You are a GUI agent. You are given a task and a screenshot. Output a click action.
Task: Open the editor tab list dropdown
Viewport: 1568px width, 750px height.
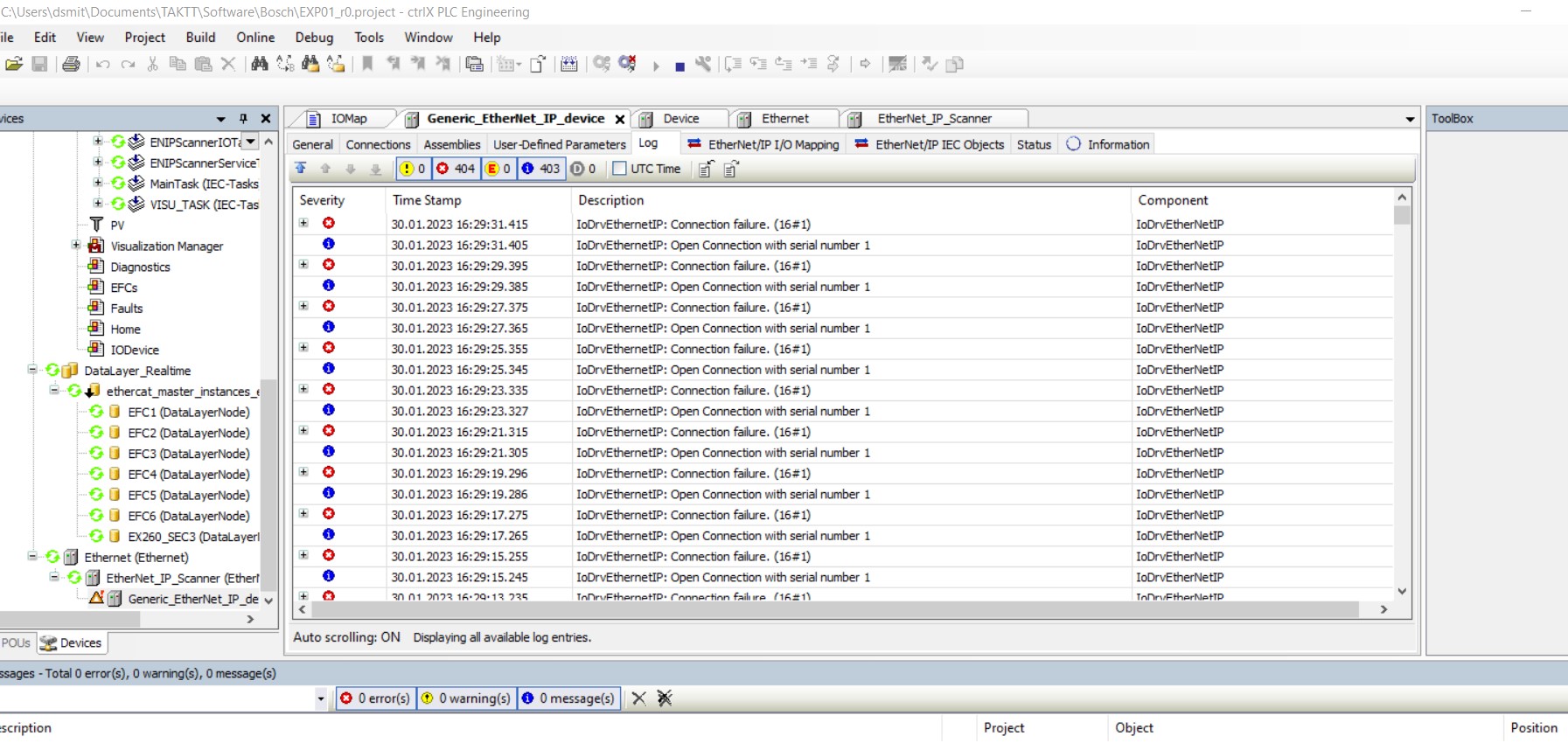pyautogui.click(x=1410, y=120)
